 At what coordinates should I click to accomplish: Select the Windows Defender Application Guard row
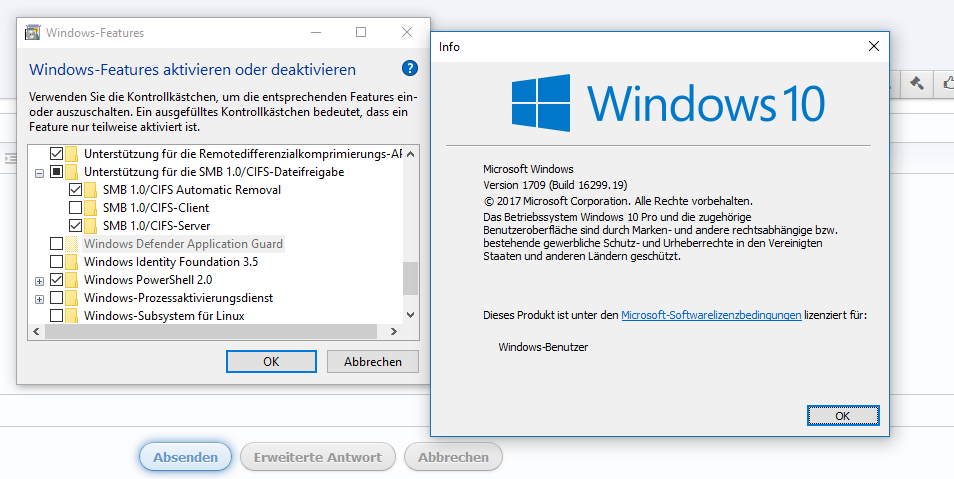(183, 244)
